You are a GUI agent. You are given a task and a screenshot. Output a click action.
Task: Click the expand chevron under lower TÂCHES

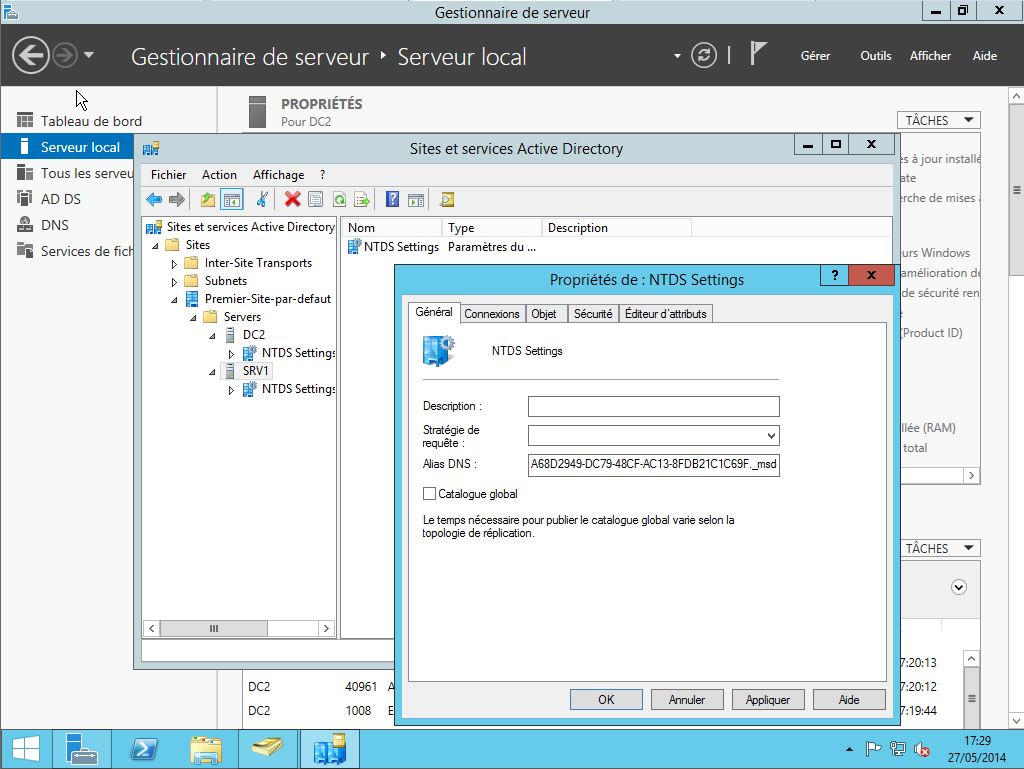959,587
